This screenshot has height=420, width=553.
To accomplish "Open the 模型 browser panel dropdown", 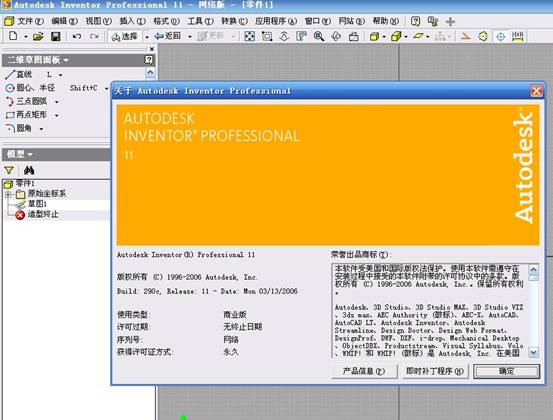I will (30, 154).
